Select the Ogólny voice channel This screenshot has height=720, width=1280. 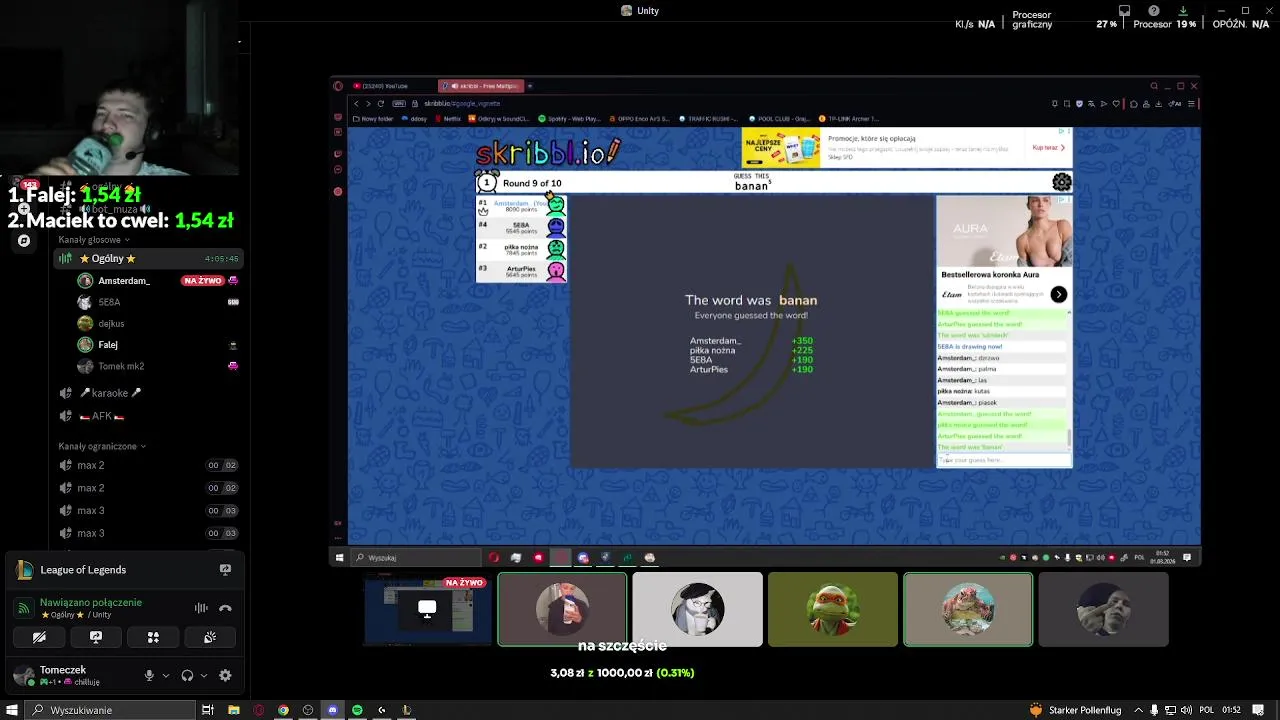click(x=147, y=258)
